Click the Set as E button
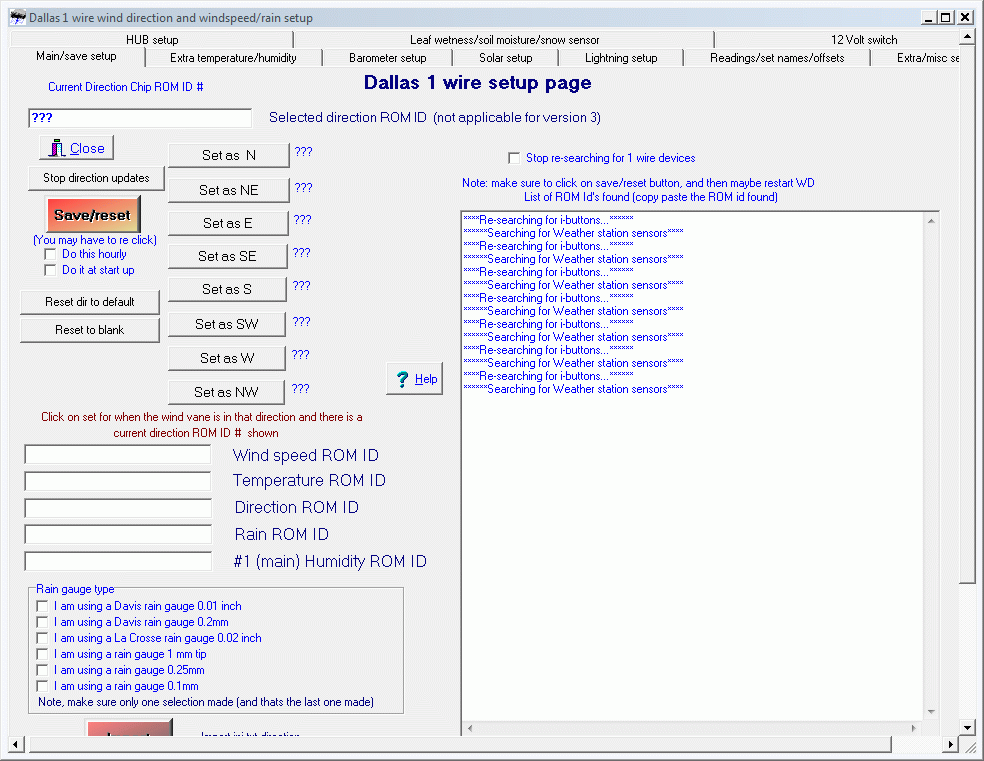This screenshot has height=761, width=984. point(227,223)
